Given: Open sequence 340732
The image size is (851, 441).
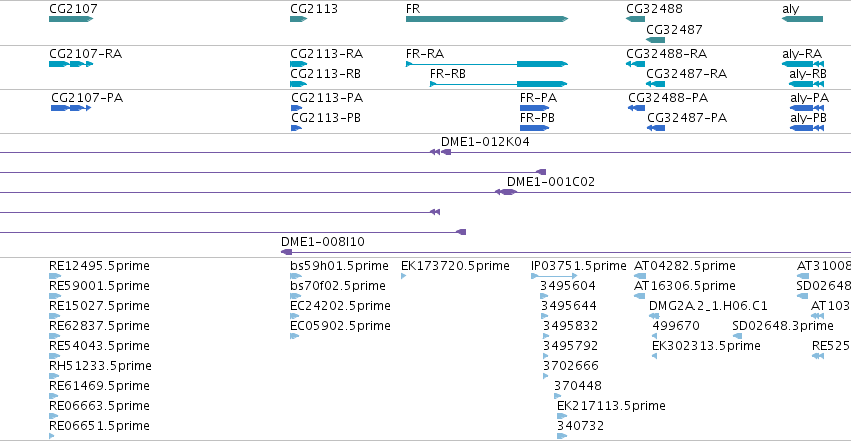Looking at the screenshot, I should coord(562,436).
